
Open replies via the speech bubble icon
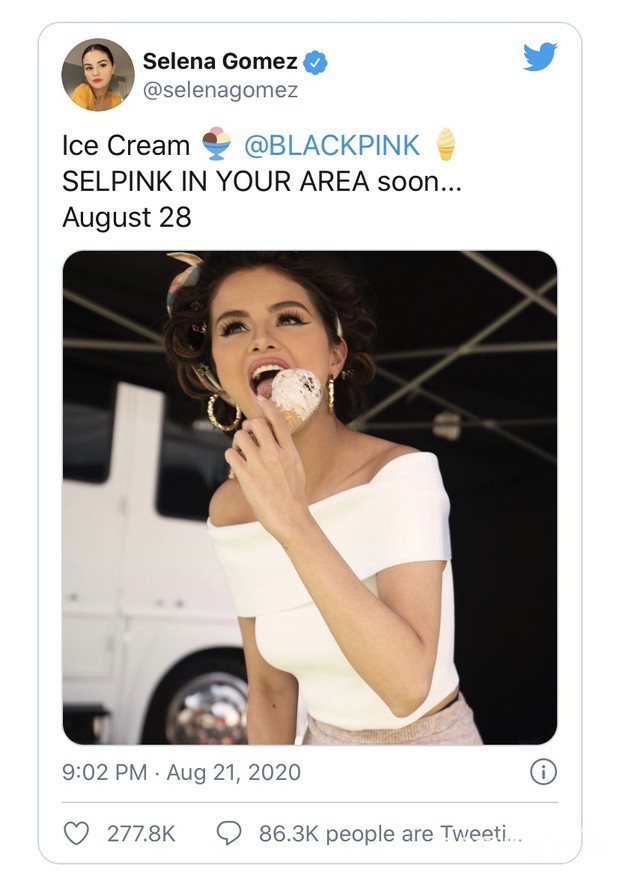(229, 833)
